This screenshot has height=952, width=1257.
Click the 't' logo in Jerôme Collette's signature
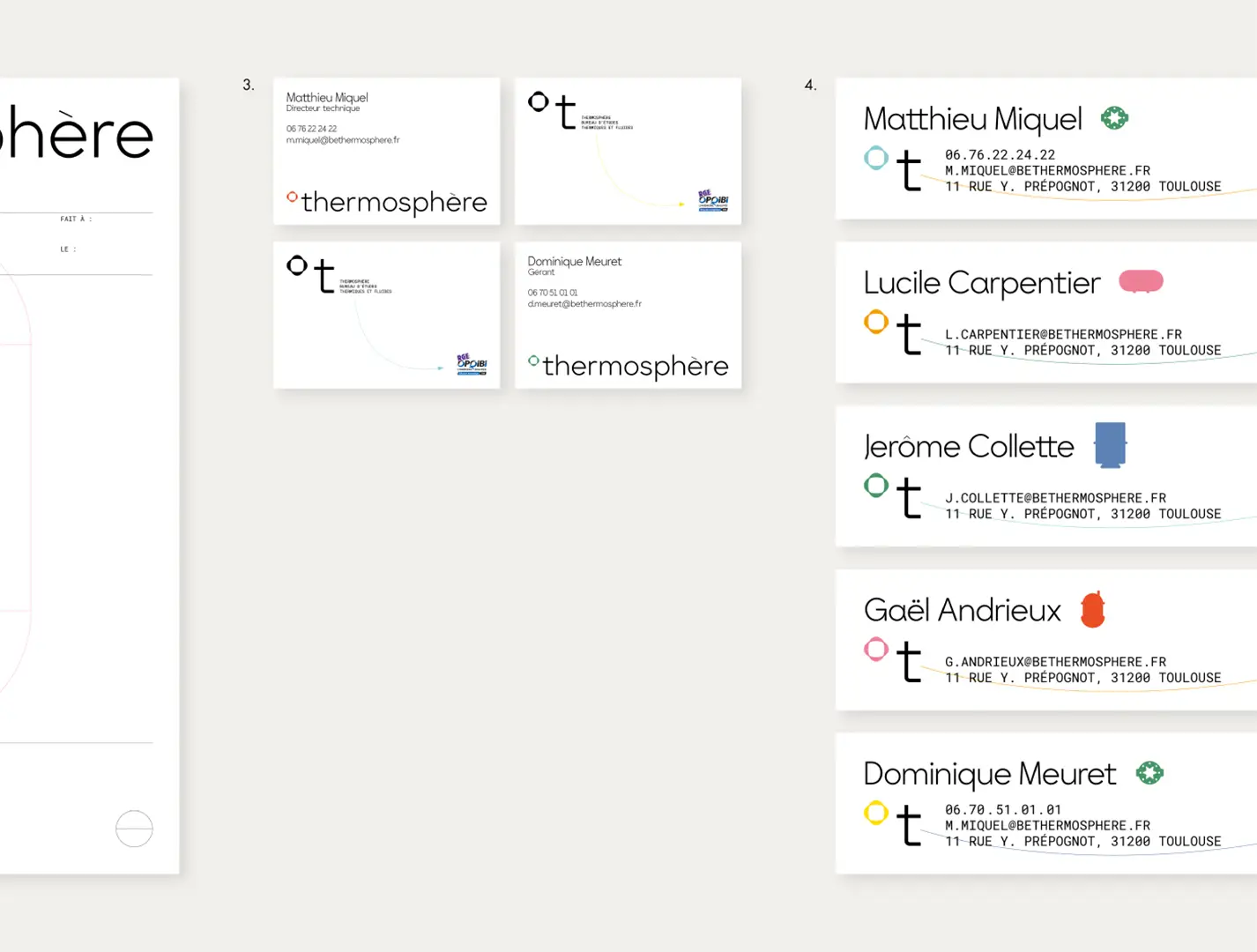[x=909, y=498]
